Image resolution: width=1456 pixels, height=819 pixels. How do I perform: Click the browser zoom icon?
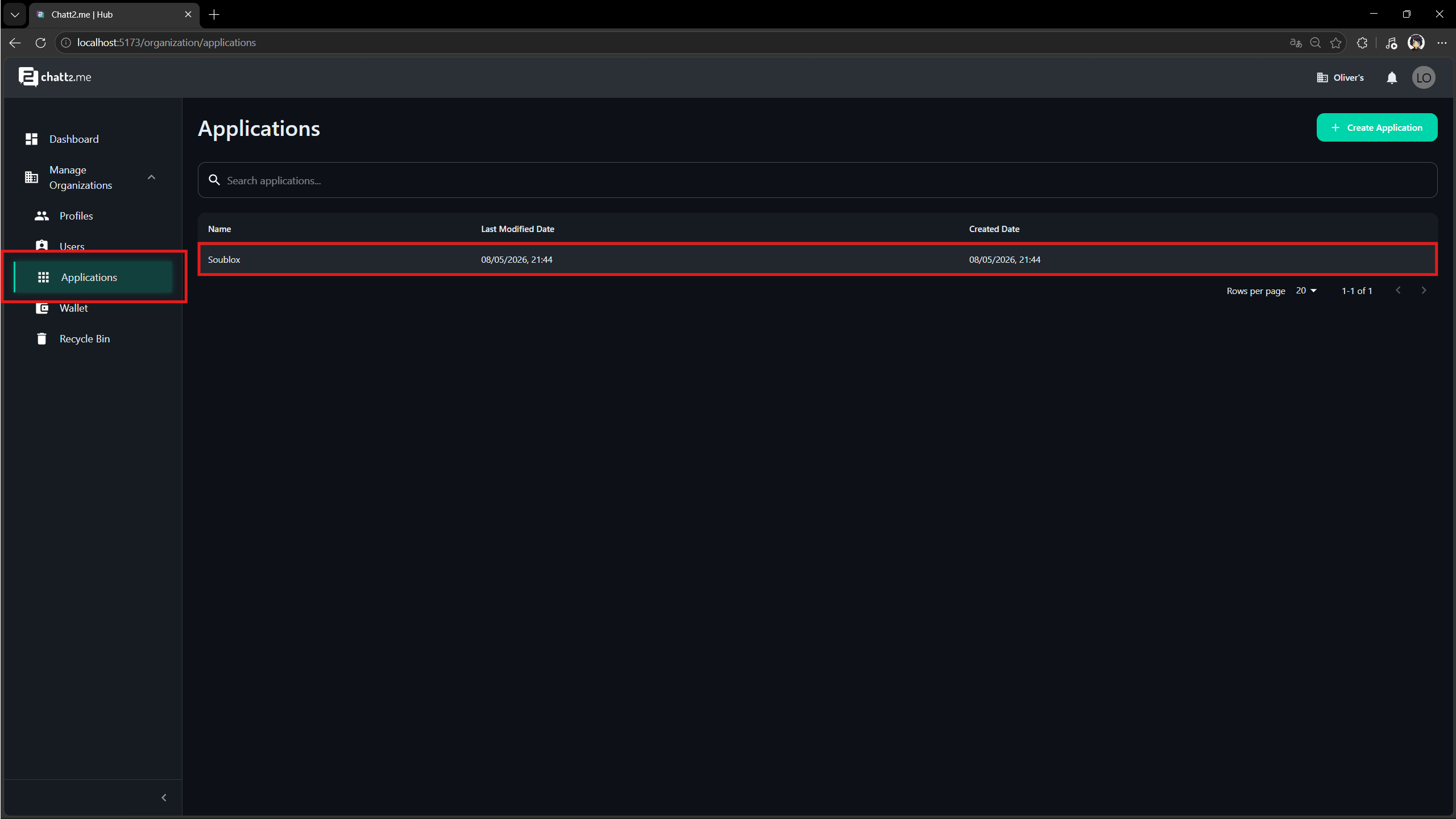[1315, 43]
